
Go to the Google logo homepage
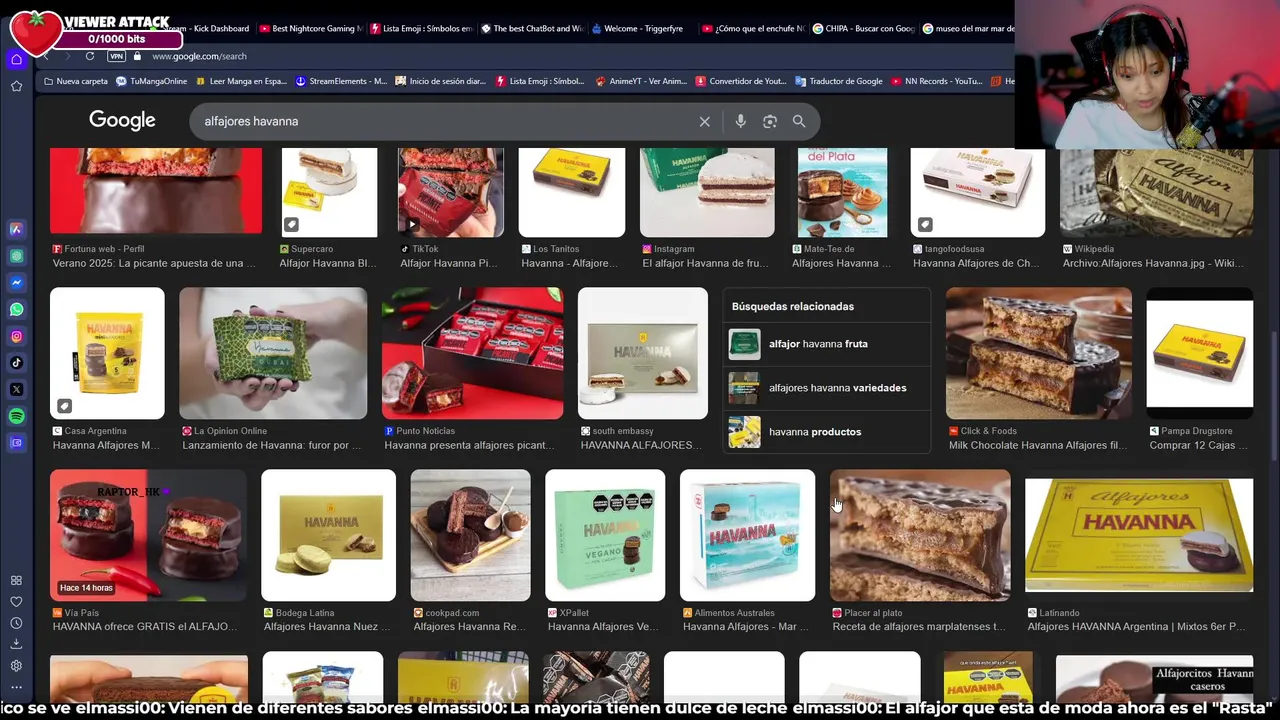pyautogui.click(x=122, y=120)
